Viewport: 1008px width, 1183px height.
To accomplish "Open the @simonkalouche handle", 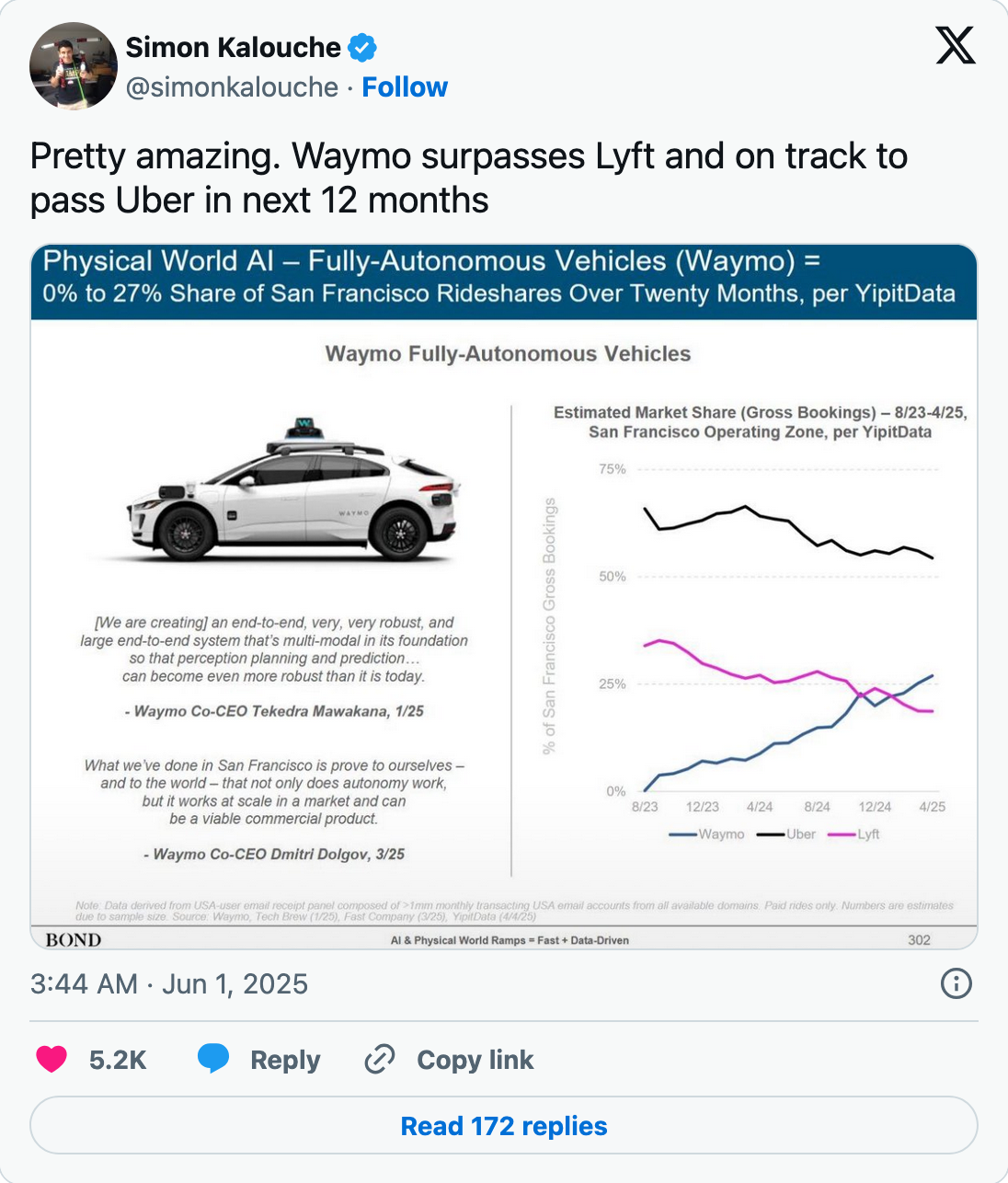I will [232, 87].
